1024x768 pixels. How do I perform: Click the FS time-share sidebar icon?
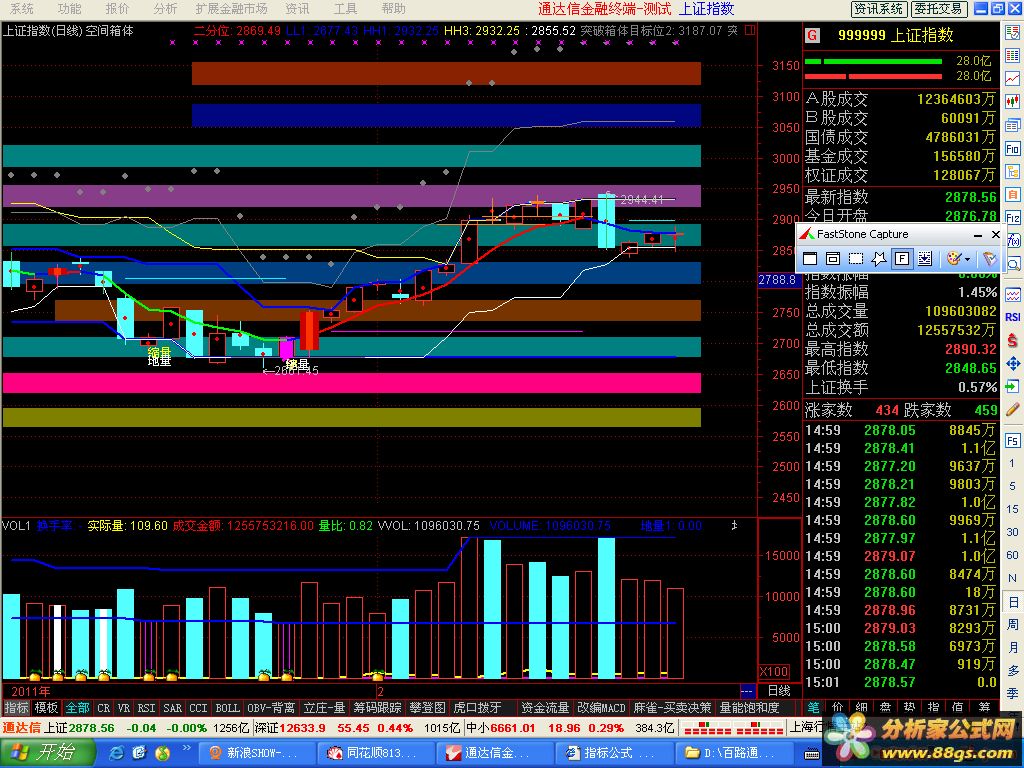[1013, 441]
